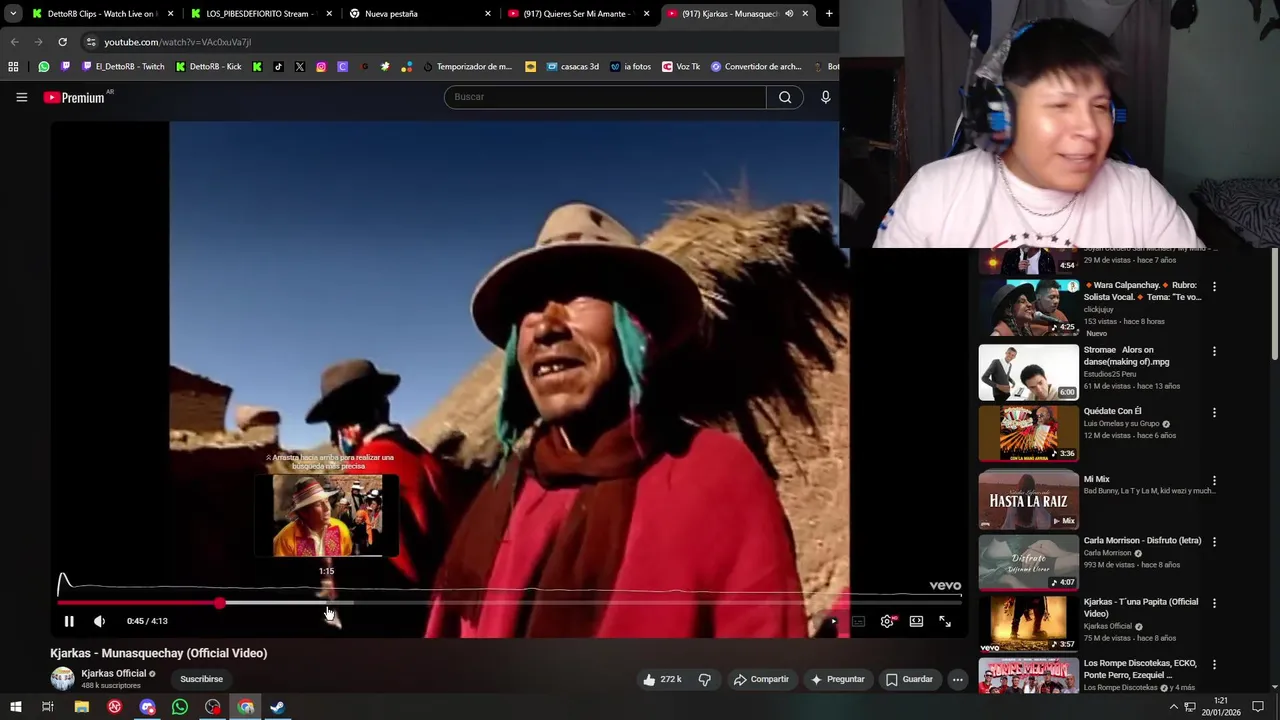
Task: Open Task View on taskbar
Action: 47,707
